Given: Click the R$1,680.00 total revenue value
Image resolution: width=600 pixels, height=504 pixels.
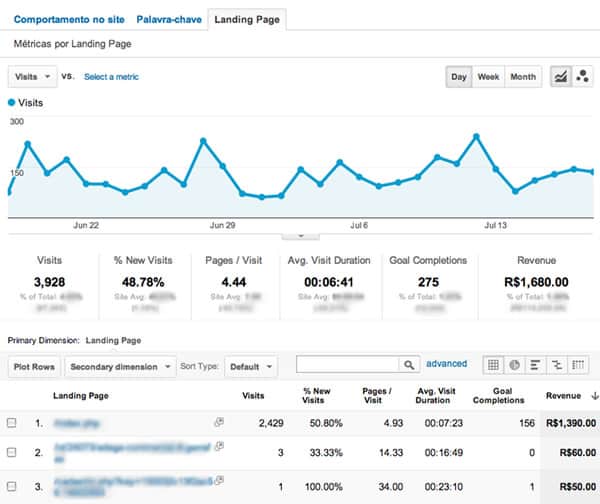Looking at the screenshot, I should point(536,282).
